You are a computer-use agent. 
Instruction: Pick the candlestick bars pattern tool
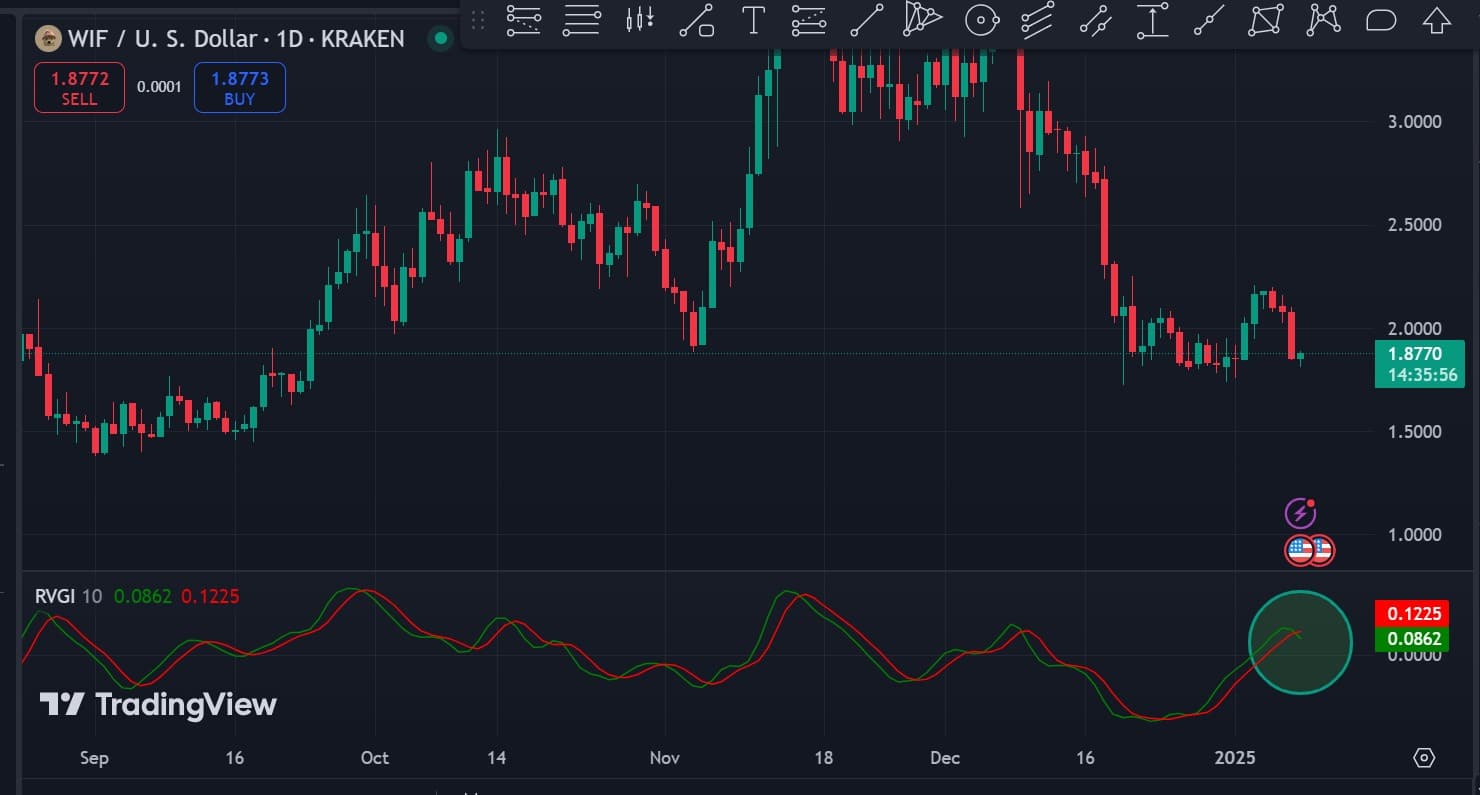coord(639,19)
